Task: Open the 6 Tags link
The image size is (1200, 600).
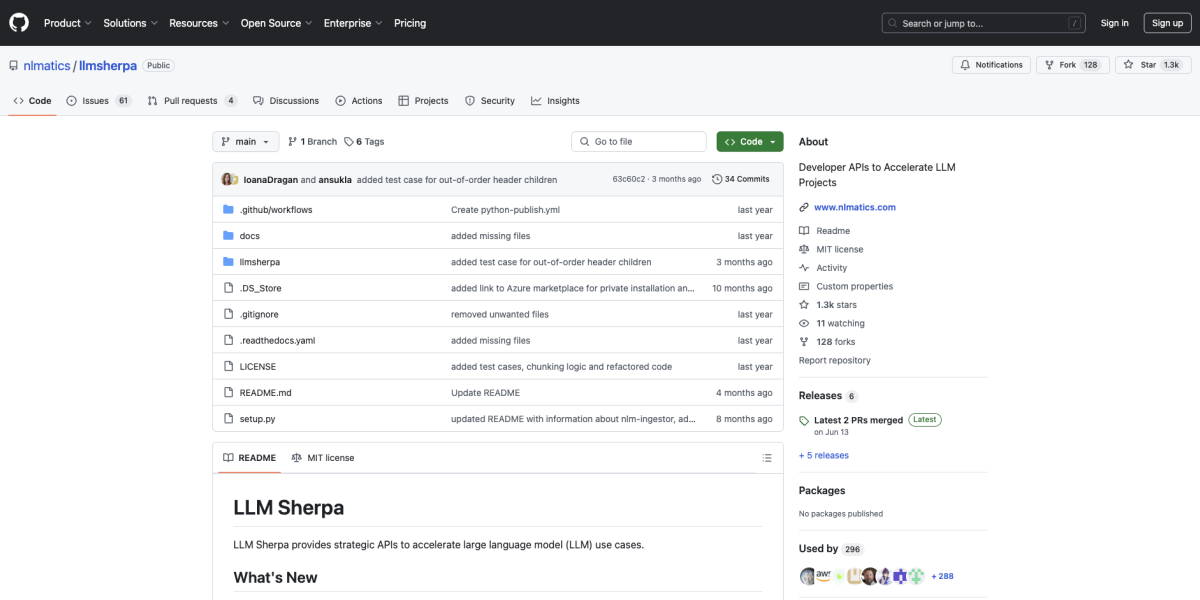Action: (x=364, y=142)
